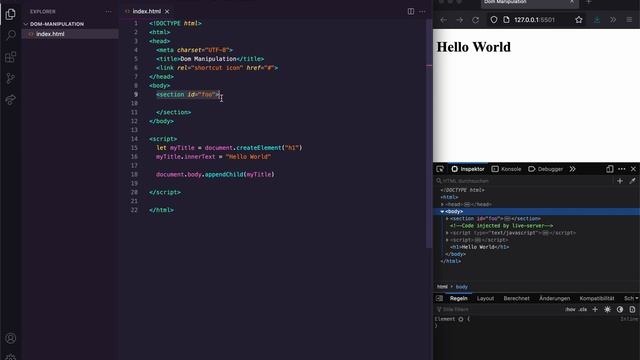Click the tracking protection shield icon
Screen dimensions: 640x360
point(493,20)
